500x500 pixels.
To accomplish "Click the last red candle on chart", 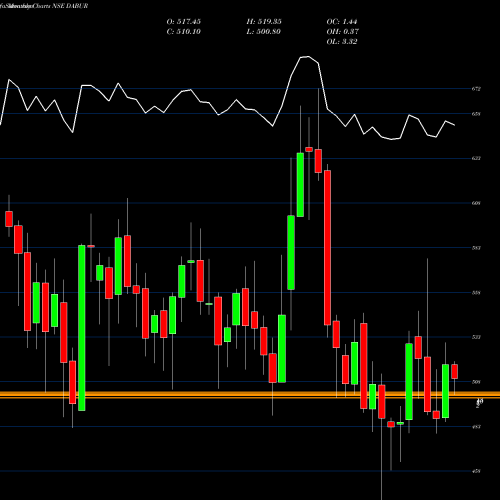I will (x=455, y=371).
